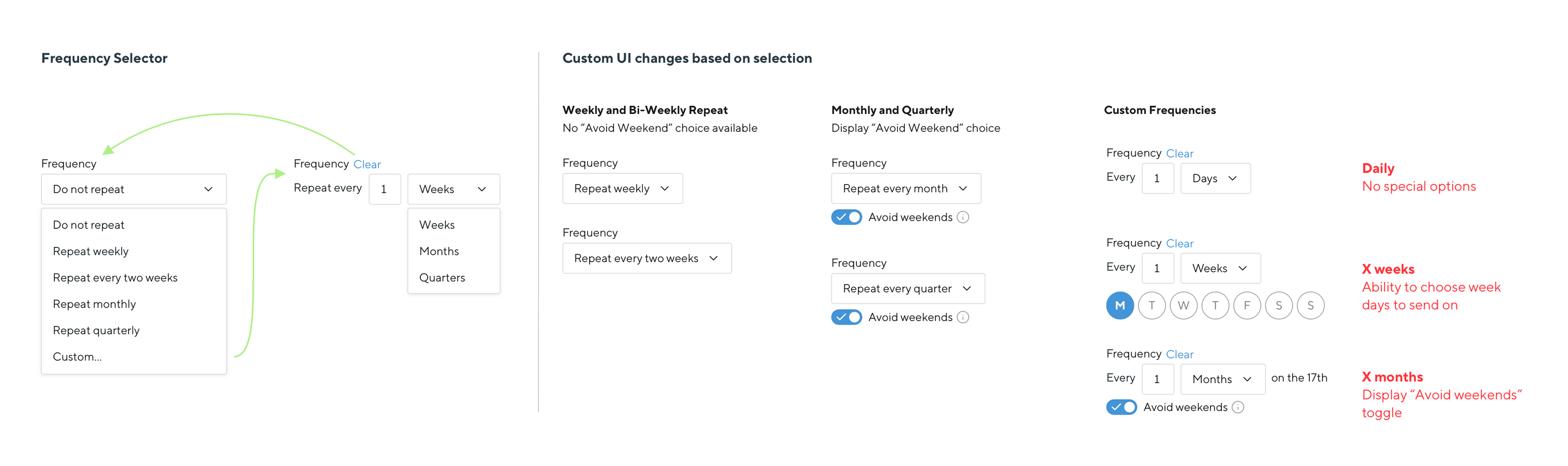Open the Months dropdown in X months frequency
1568x466 pixels.
[1222, 379]
